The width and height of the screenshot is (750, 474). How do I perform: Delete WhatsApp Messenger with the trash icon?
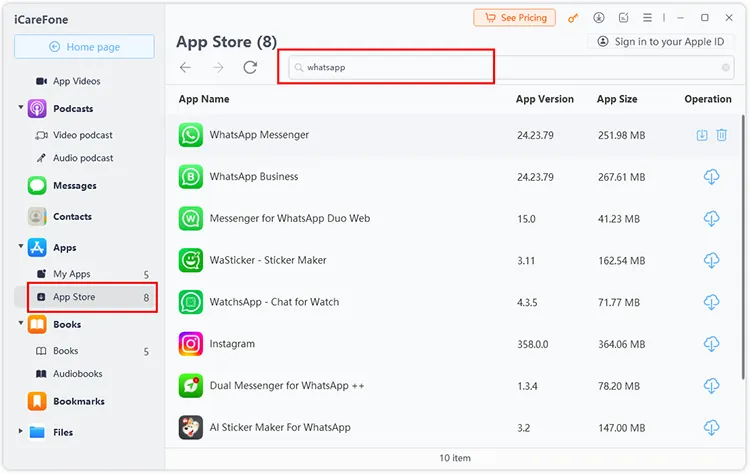point(722,135)
